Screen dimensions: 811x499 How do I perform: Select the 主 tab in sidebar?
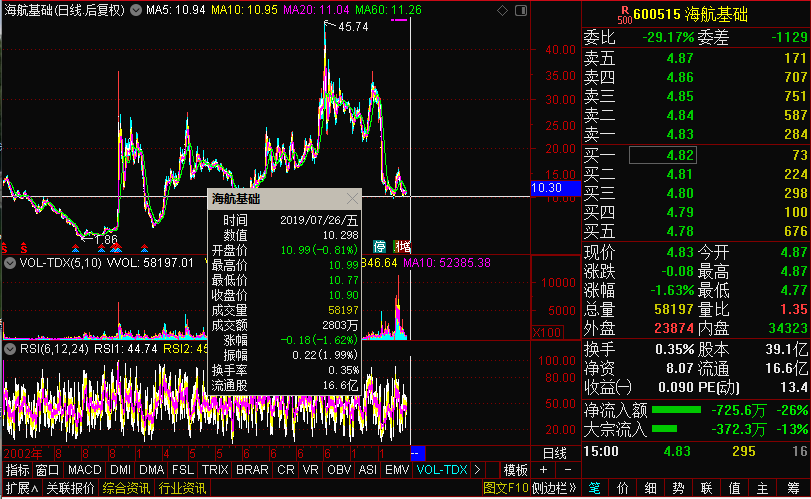(x=762, y=488)
